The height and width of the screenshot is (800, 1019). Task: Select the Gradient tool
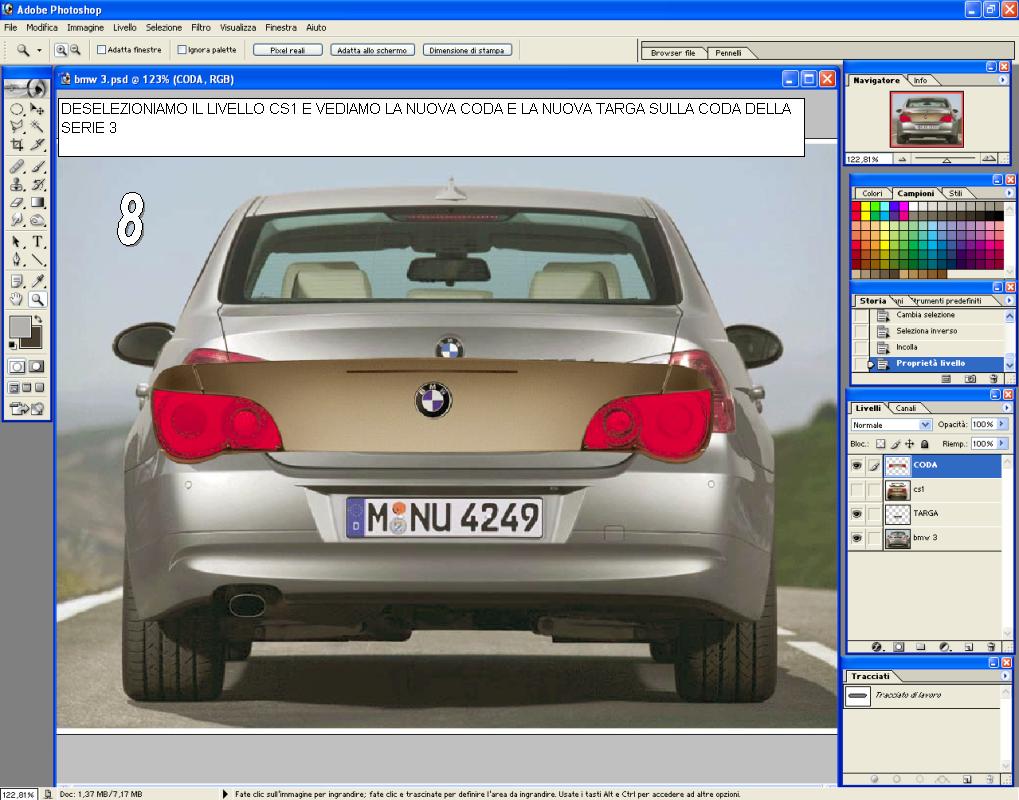37,202
